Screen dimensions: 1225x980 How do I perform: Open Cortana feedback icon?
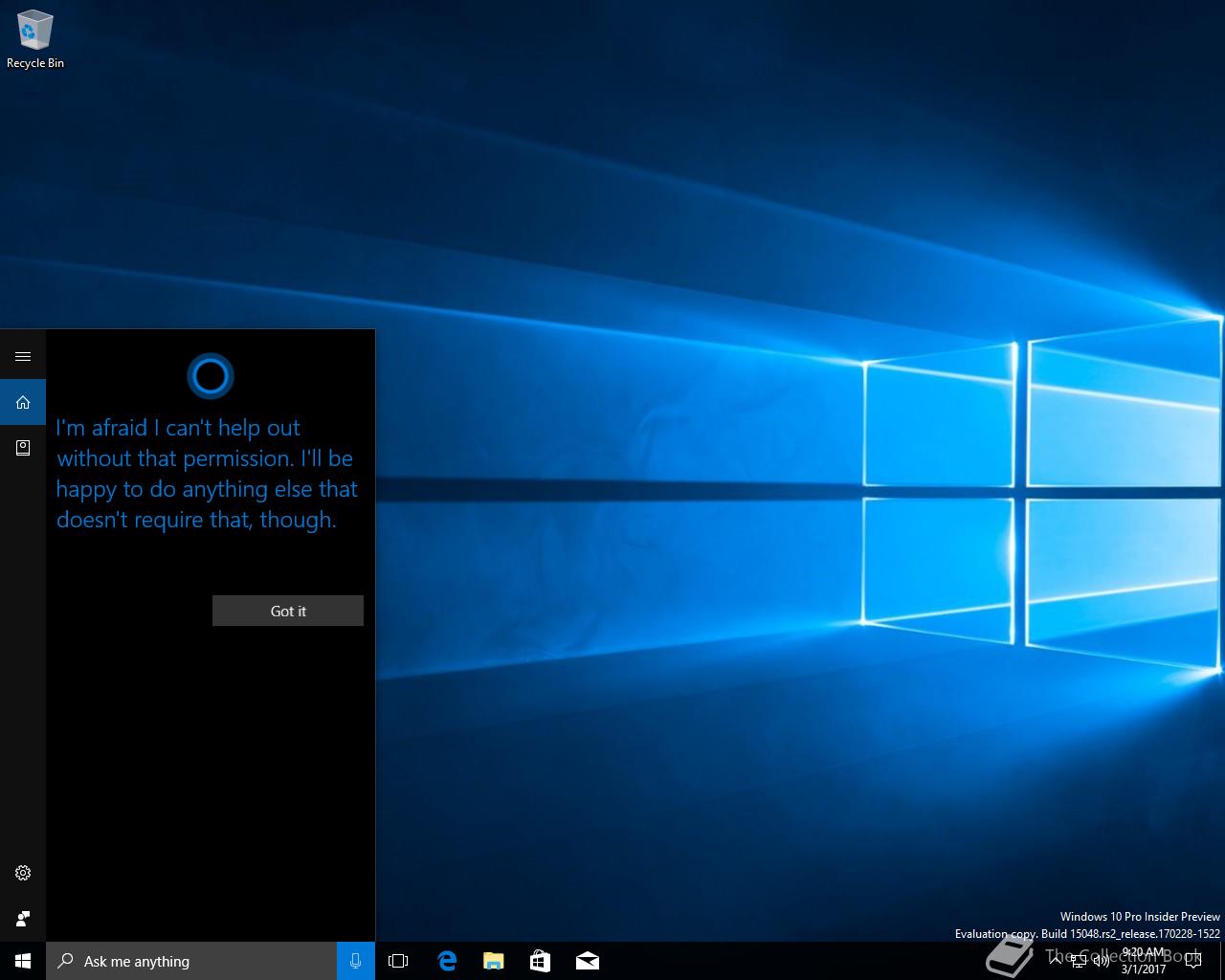coord(23,919)
